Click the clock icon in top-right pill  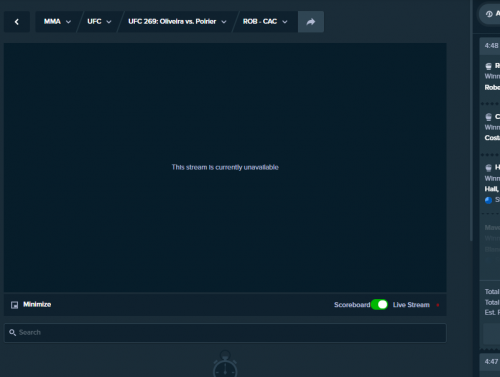(x=489, y=14)
